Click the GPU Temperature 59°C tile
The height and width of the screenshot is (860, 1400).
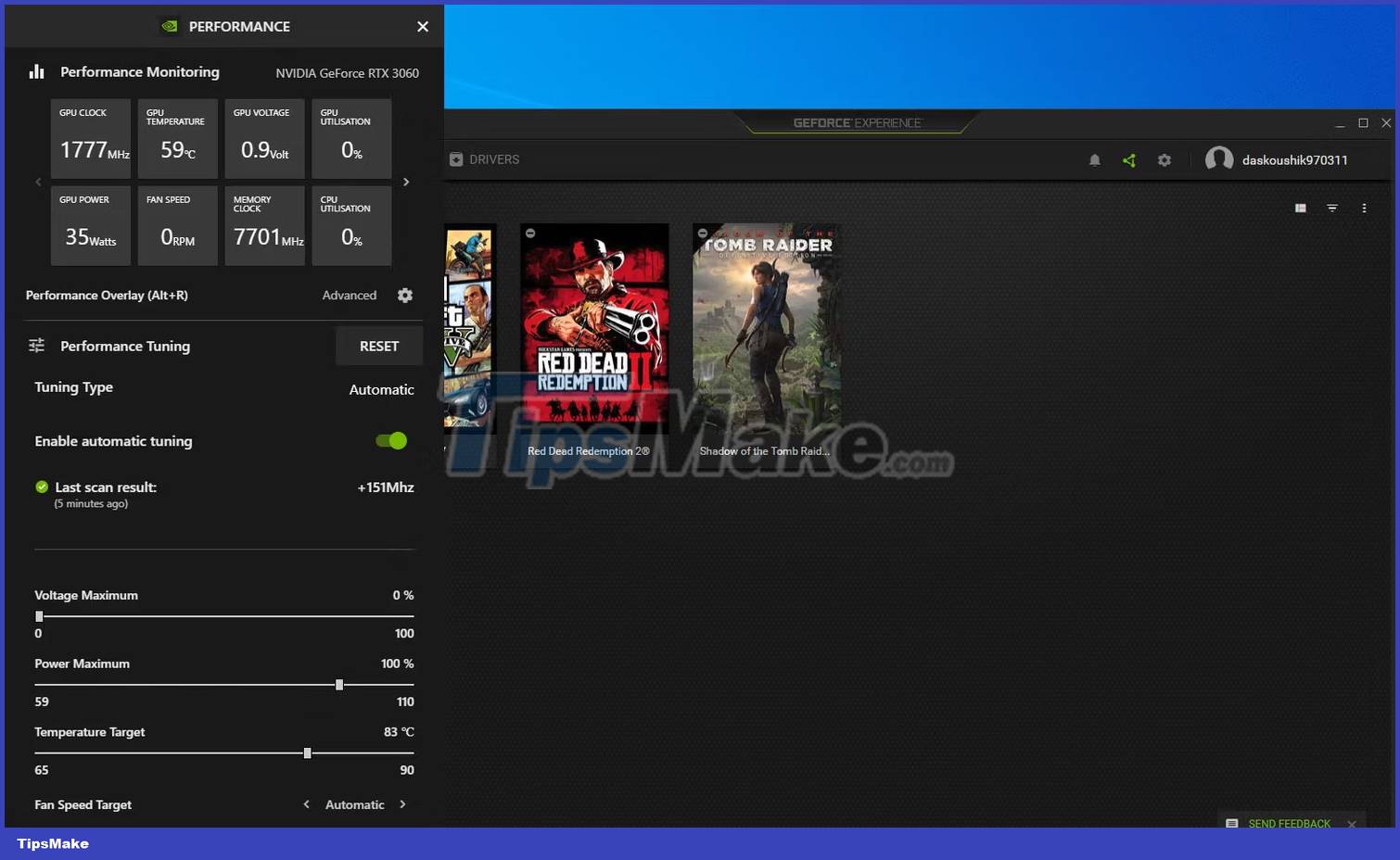[x=178, y=139]
